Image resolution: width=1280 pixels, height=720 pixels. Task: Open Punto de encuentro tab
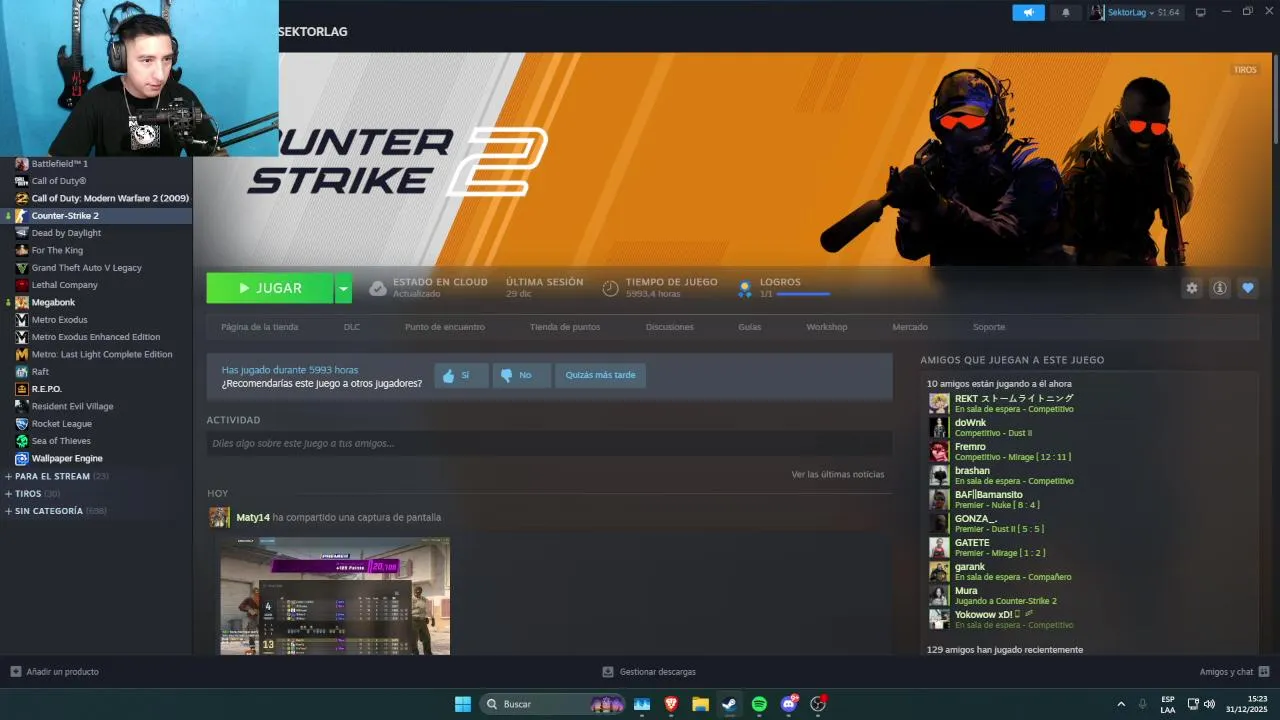point(445,327)
